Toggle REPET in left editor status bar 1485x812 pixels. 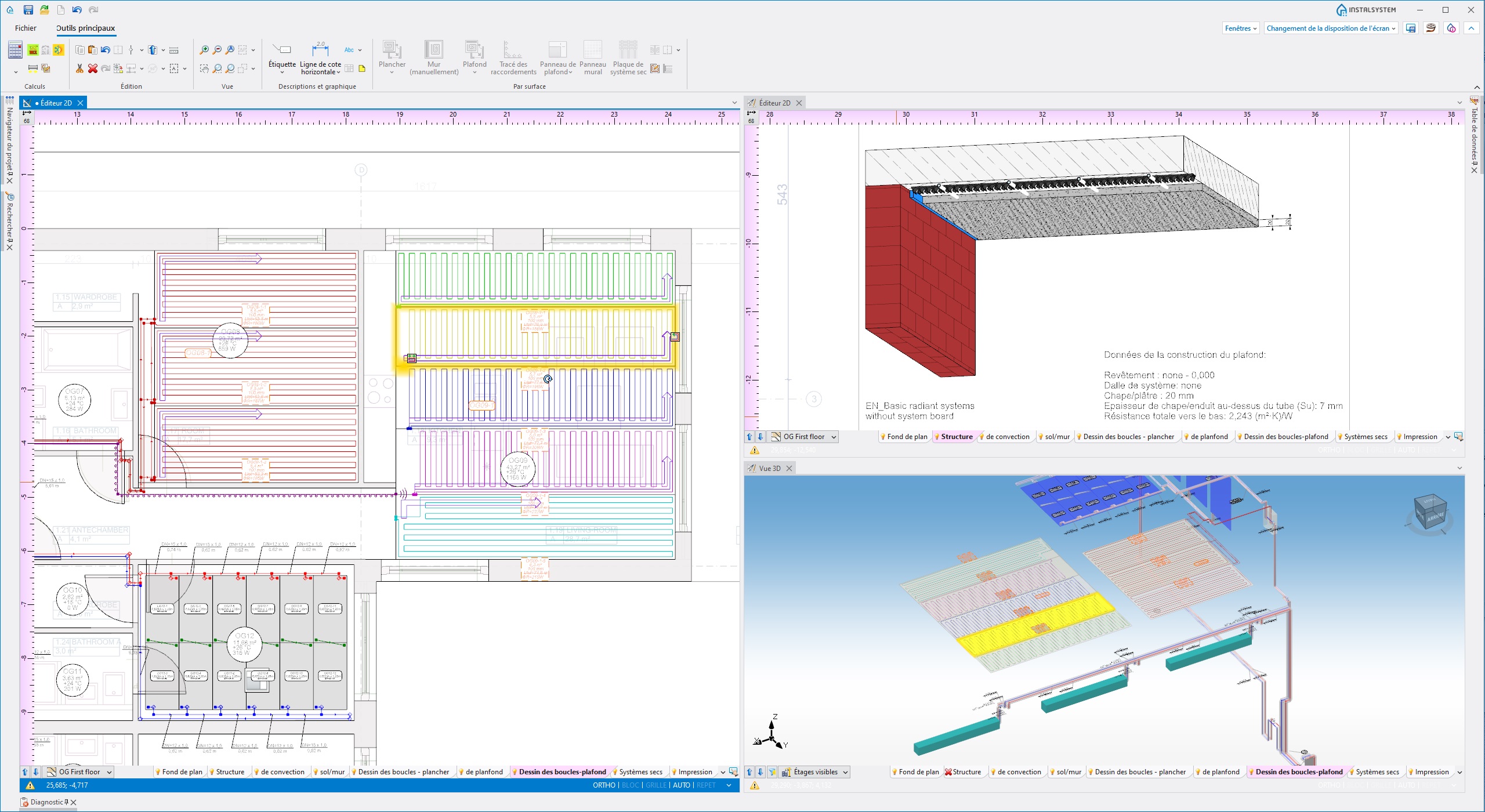(706, 785)
